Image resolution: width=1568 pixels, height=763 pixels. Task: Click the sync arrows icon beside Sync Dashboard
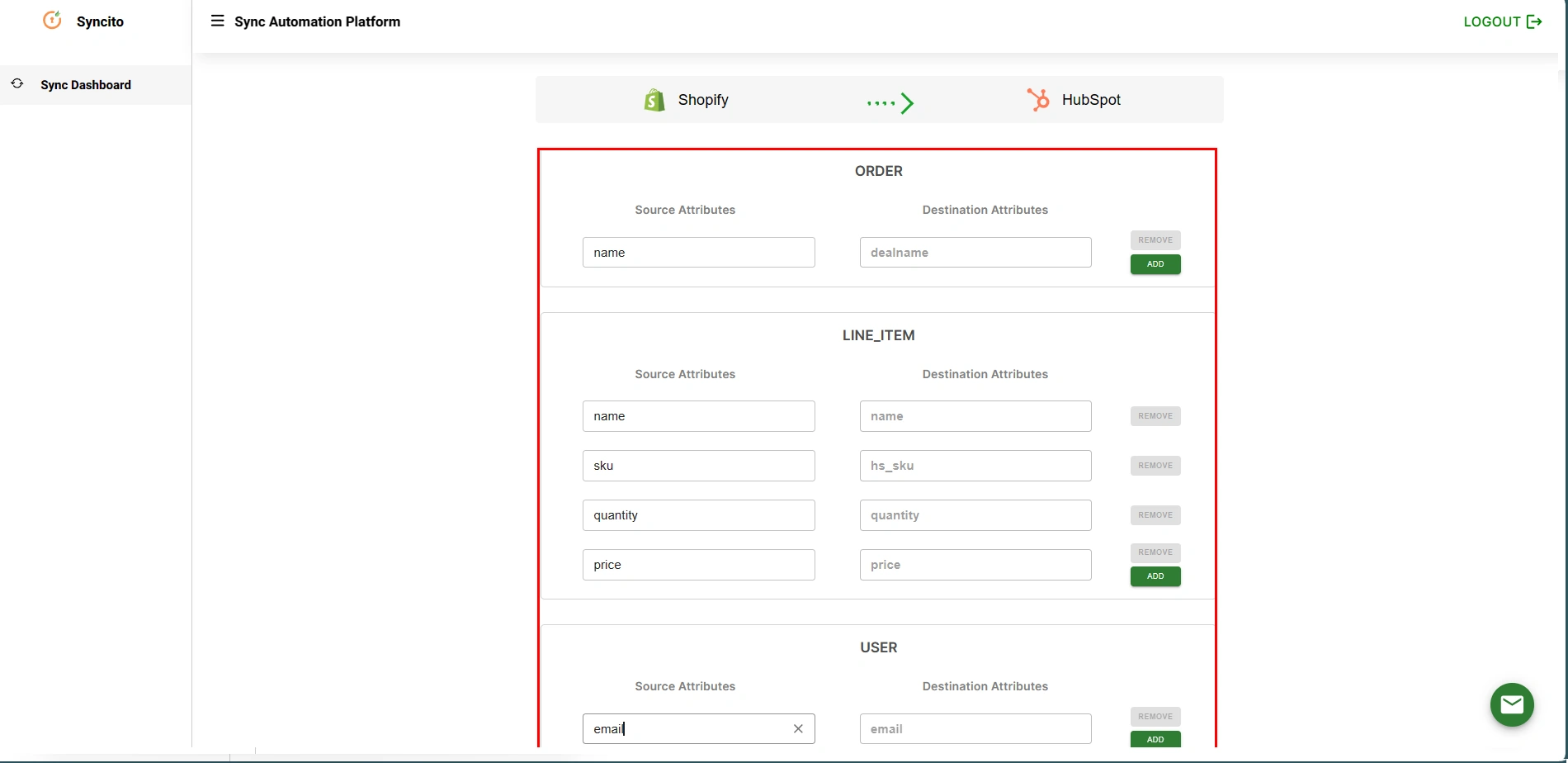point(17,83)
